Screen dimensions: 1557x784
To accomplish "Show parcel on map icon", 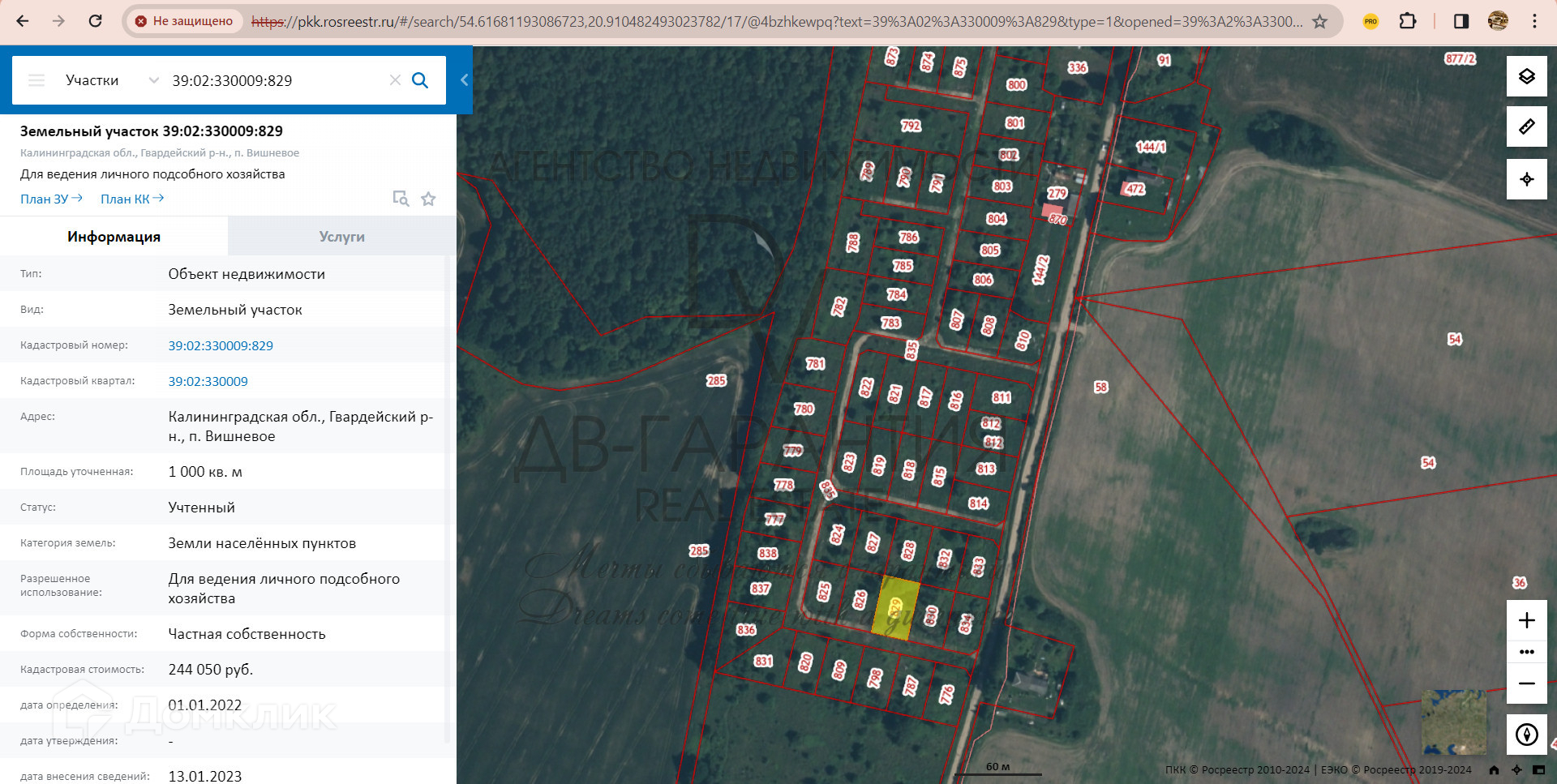I will point(401,199).
